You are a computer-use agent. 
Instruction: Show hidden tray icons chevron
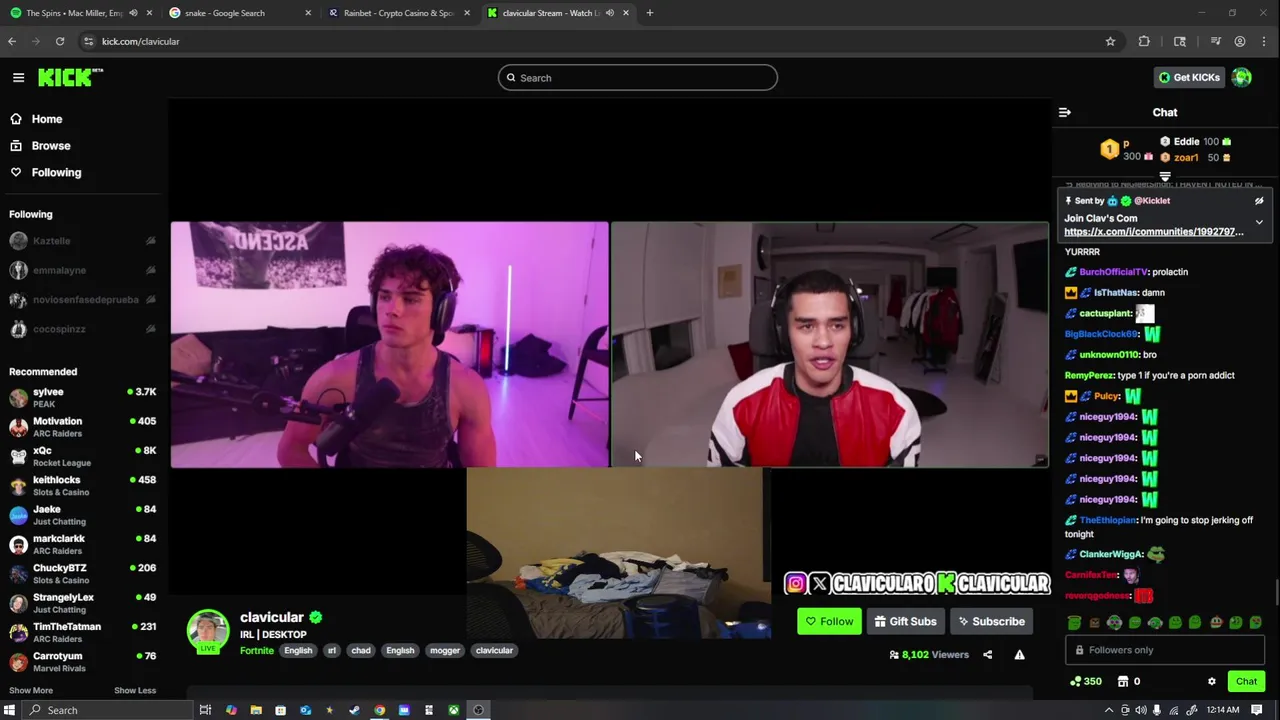(x=1108, y=710)
